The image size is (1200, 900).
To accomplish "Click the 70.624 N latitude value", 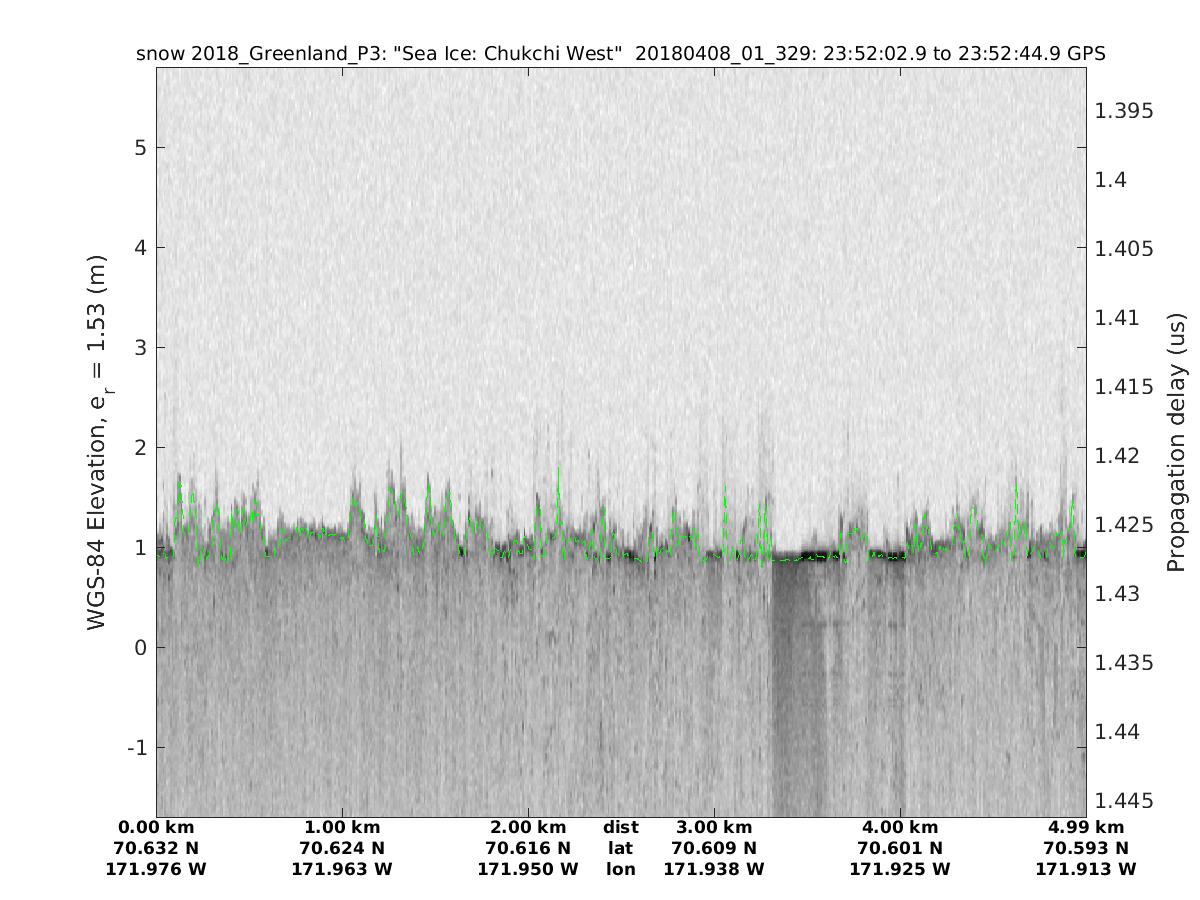I will click(342, 849).
